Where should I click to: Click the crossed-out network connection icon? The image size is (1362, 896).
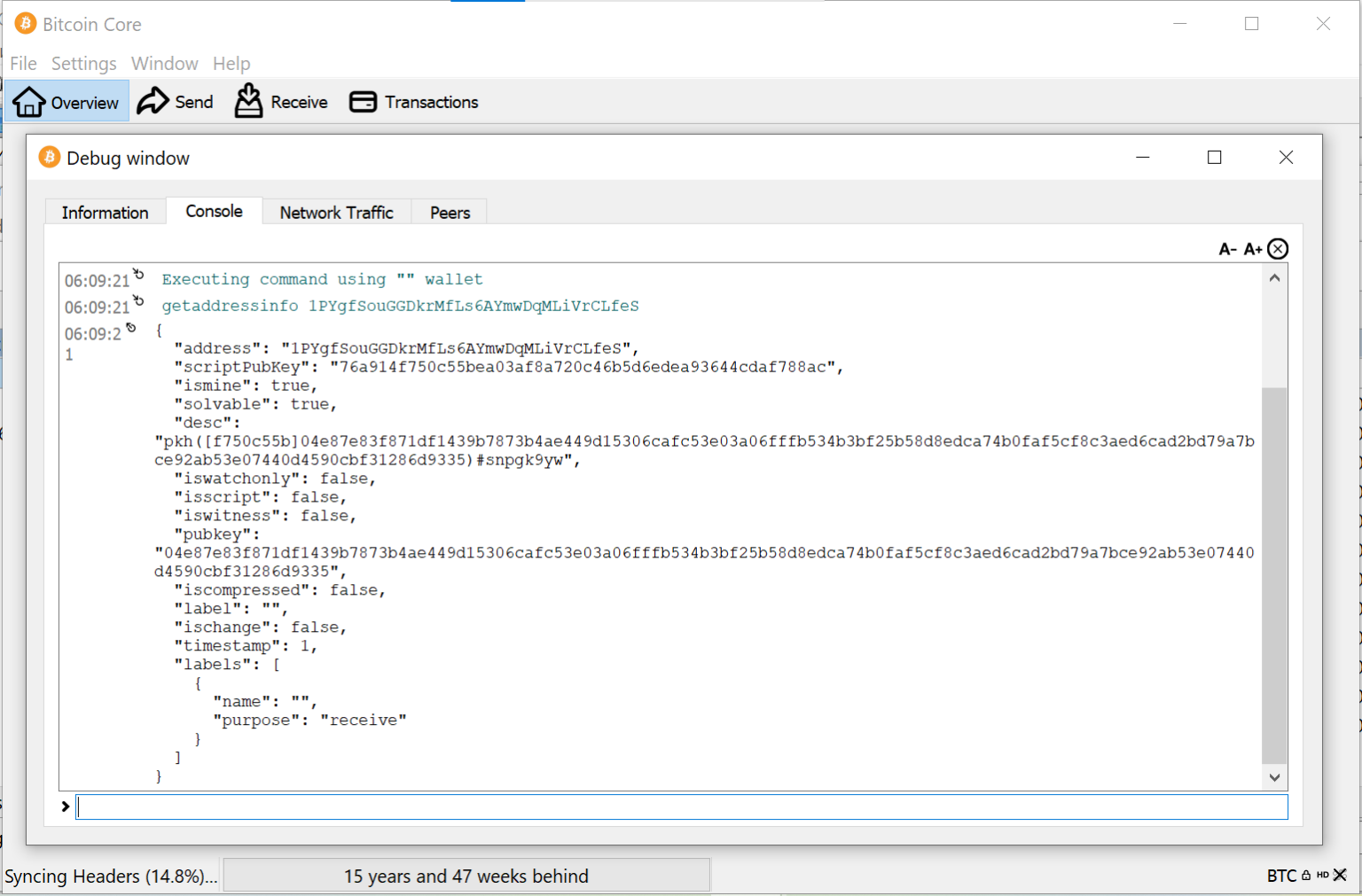pyautogui.click(x=1340, y=875)
